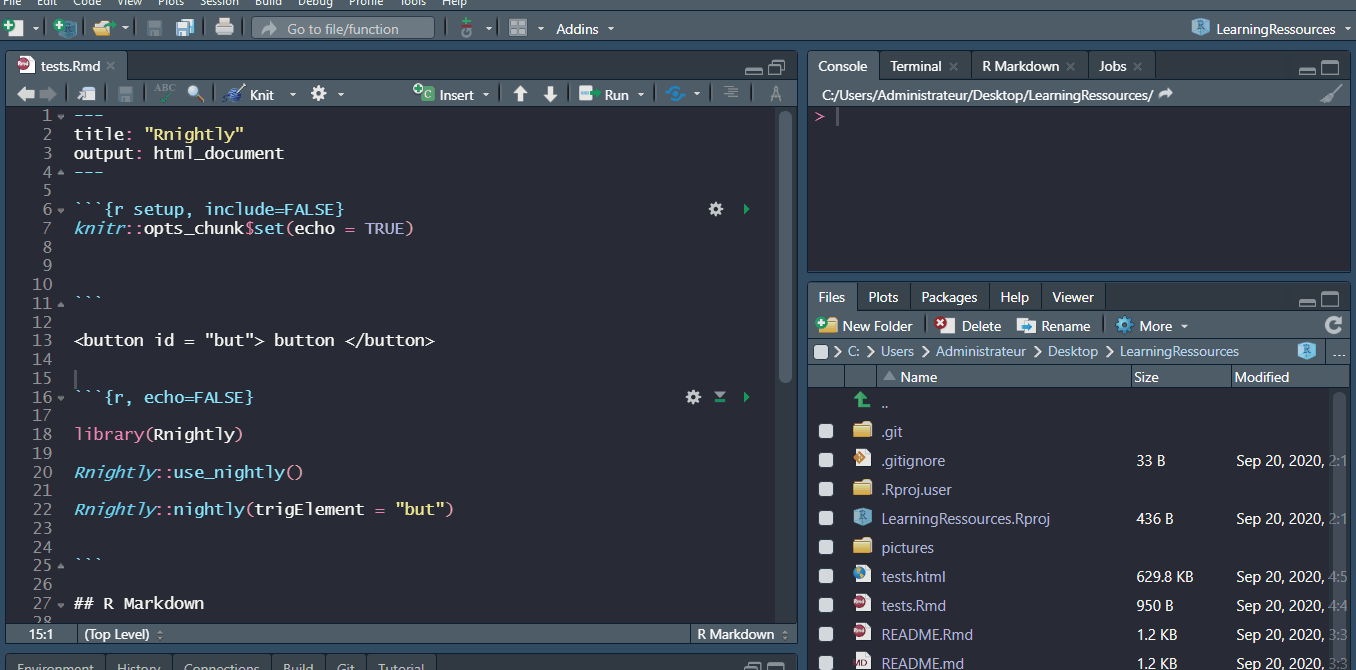Open Find/Replace magnifier icon in editor
This screenshot has height=670, width=1356.
(196, 94)
